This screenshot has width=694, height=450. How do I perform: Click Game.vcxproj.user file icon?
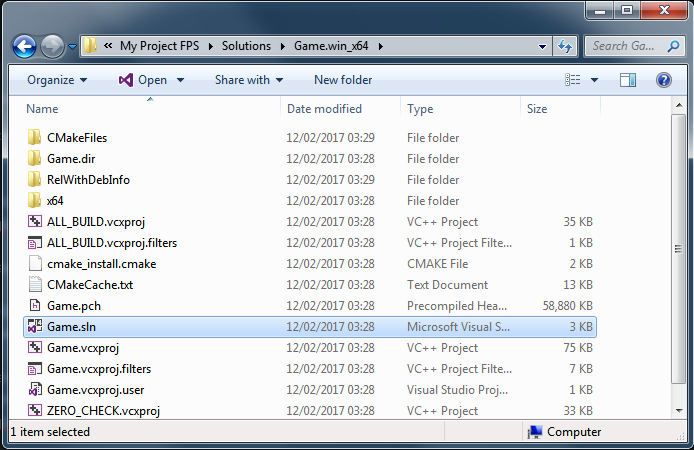pyautogui.click(x=35, y=389)
